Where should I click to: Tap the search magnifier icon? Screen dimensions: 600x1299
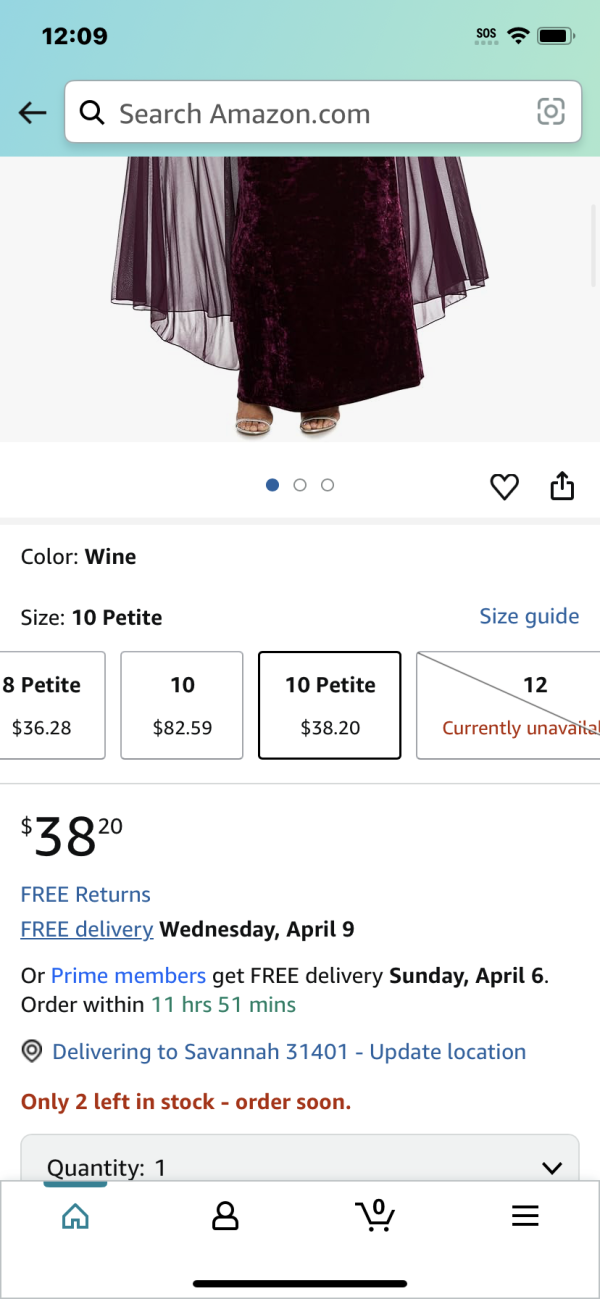coord(92,113)
